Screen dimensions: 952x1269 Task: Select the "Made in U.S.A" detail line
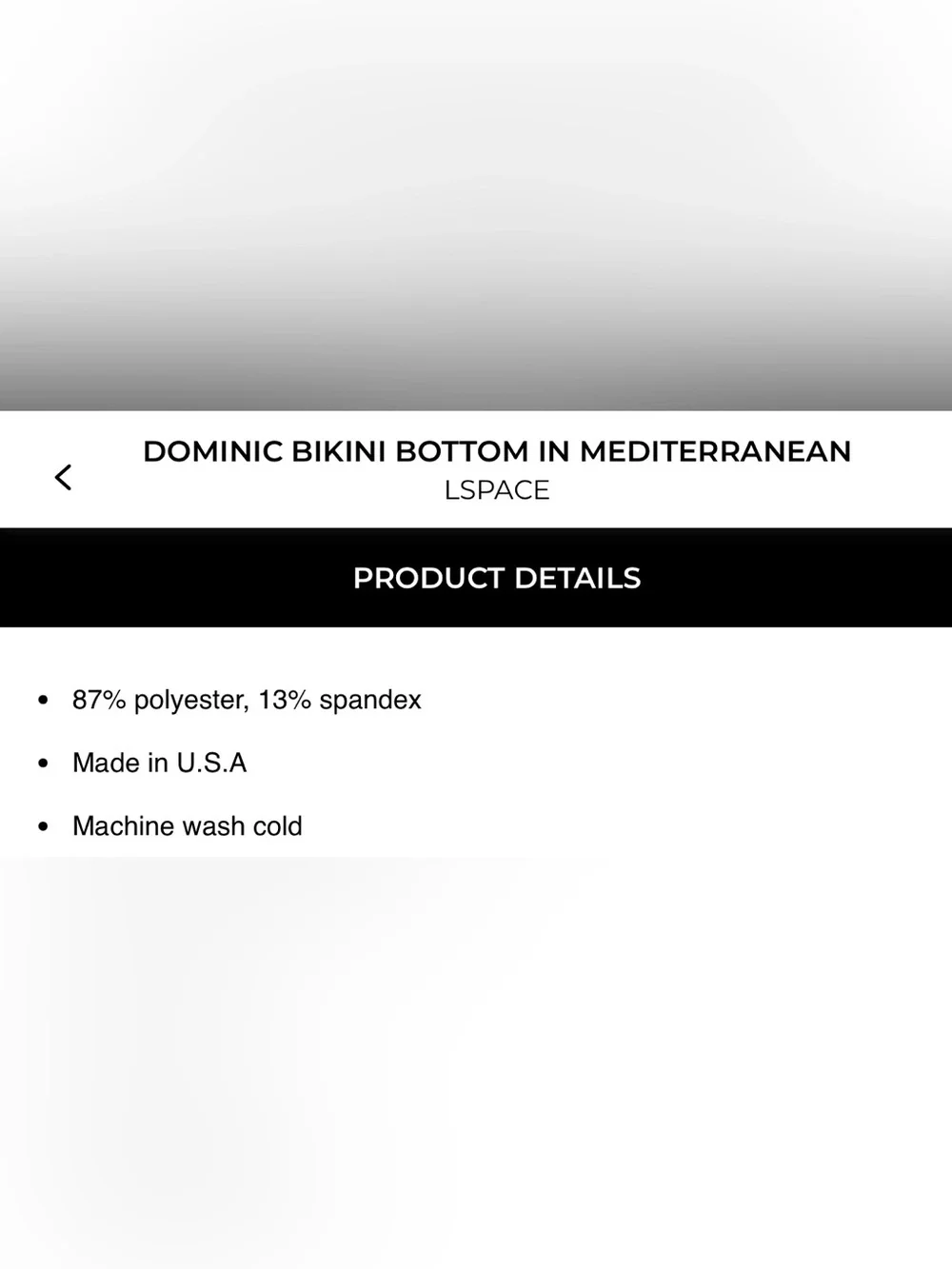click(160, 763)
